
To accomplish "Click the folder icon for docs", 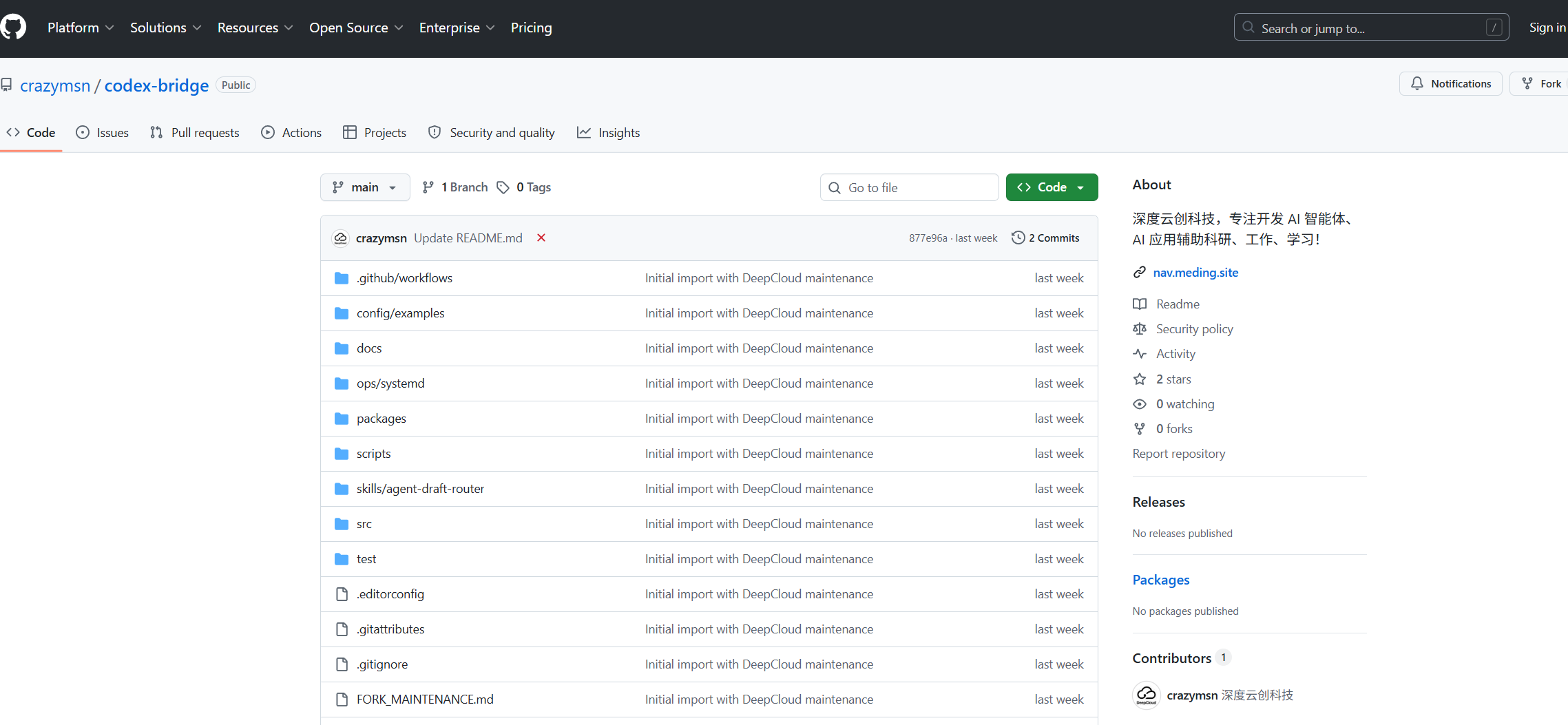I will tap(342, 348).
